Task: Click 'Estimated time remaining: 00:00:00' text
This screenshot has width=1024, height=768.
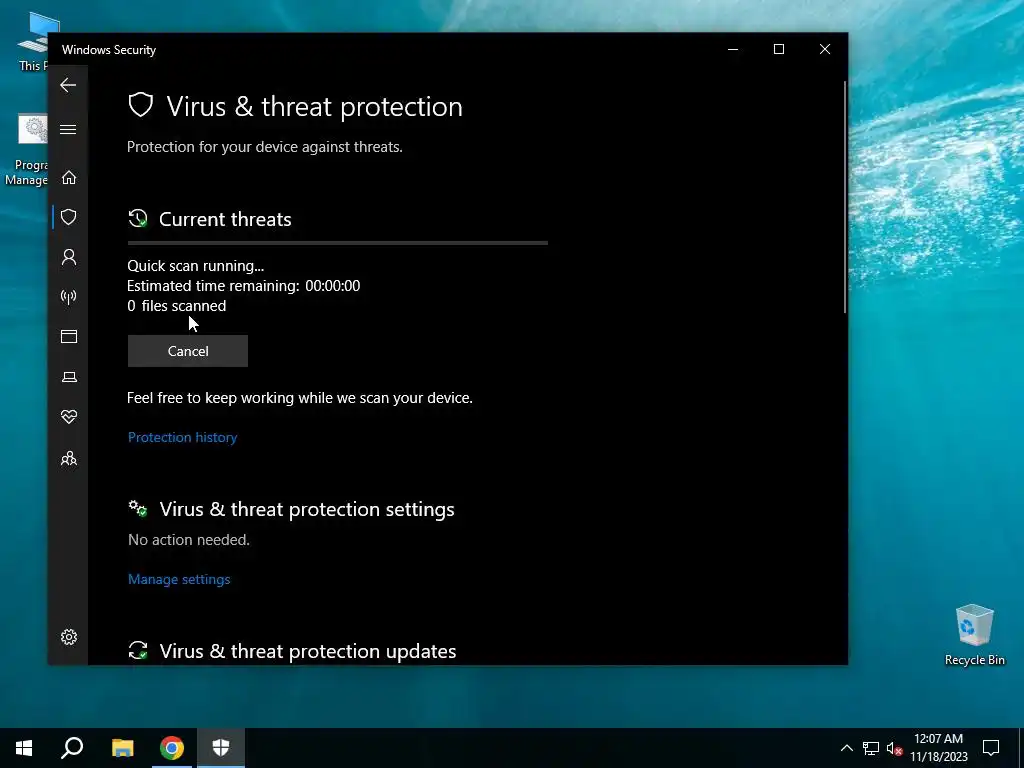Action: pos(244,286)
